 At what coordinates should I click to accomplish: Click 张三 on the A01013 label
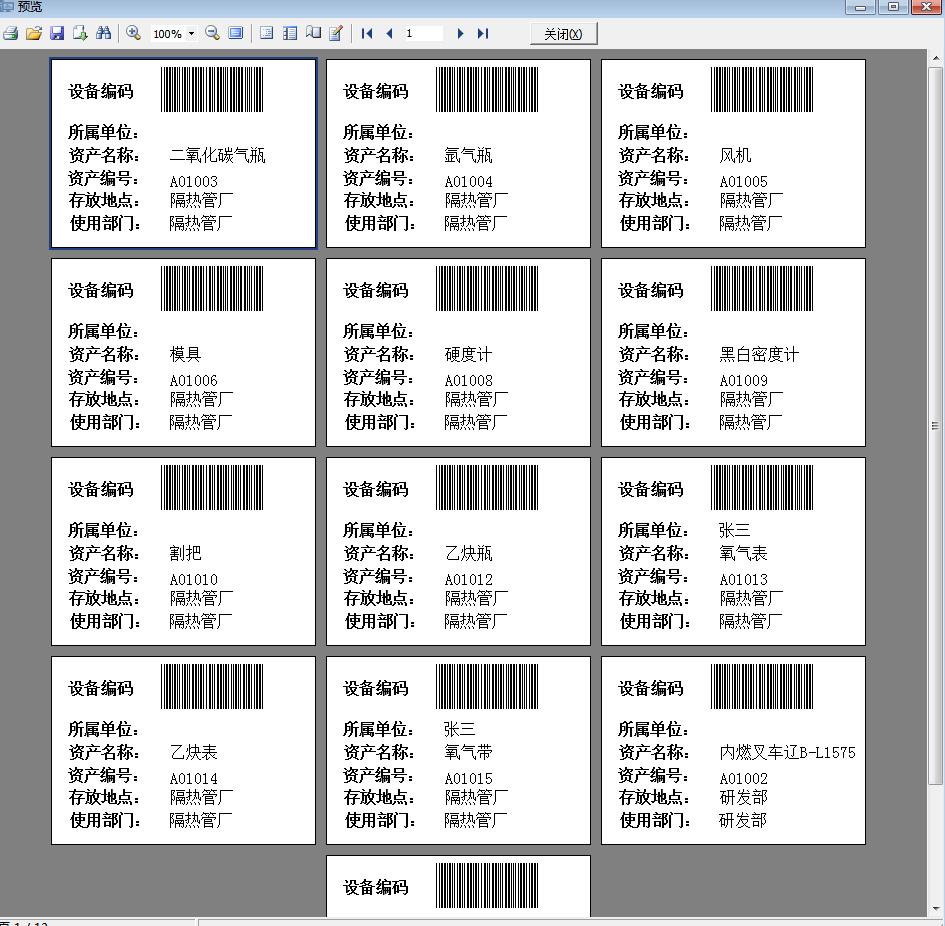click(x=735, y=530)
